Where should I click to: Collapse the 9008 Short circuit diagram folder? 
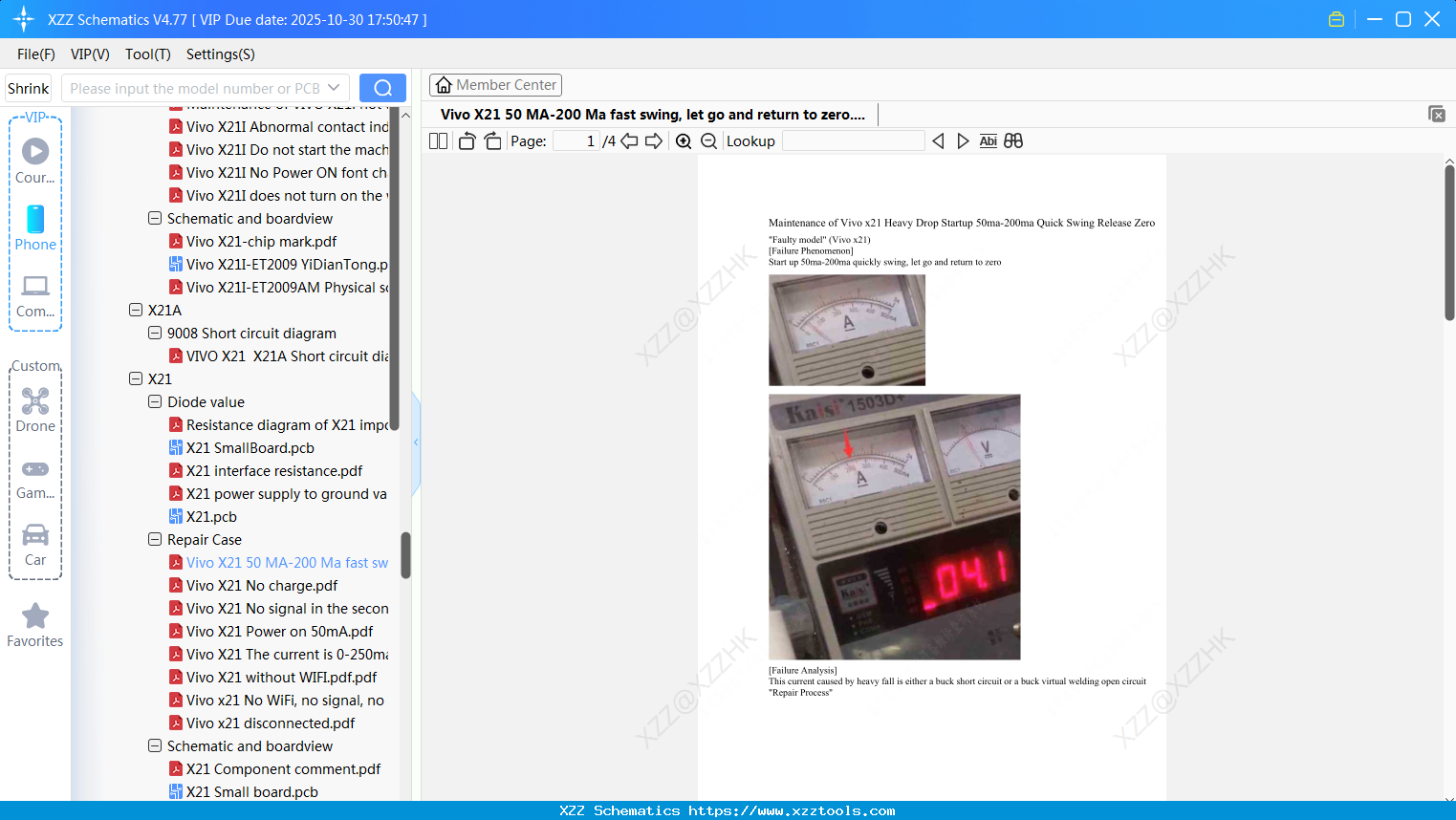155,333
